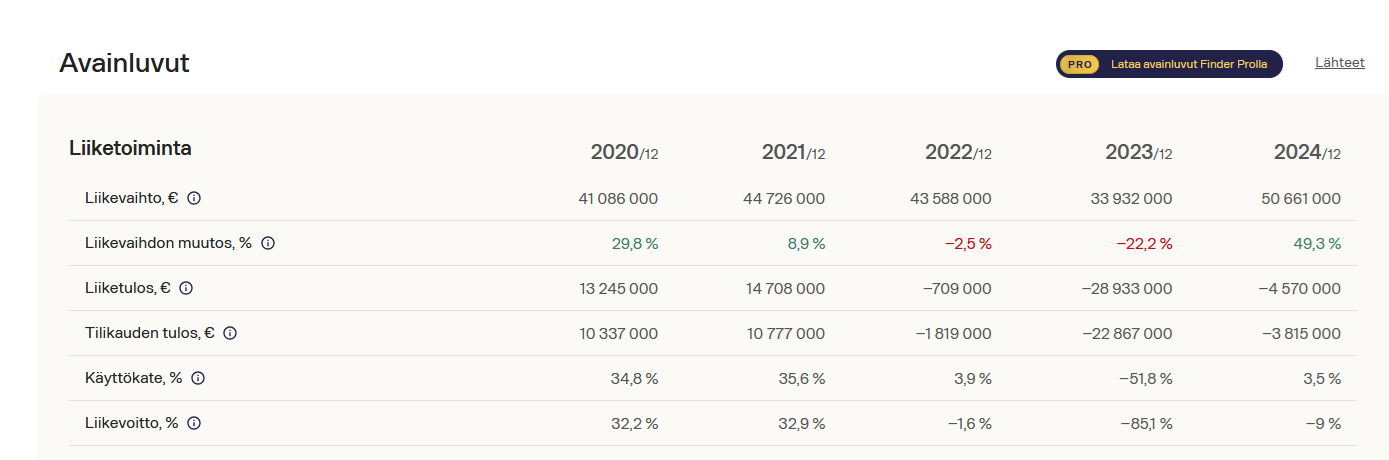
Task: Show info for Tilikauden tulos, €
Action: pos(230,333)
